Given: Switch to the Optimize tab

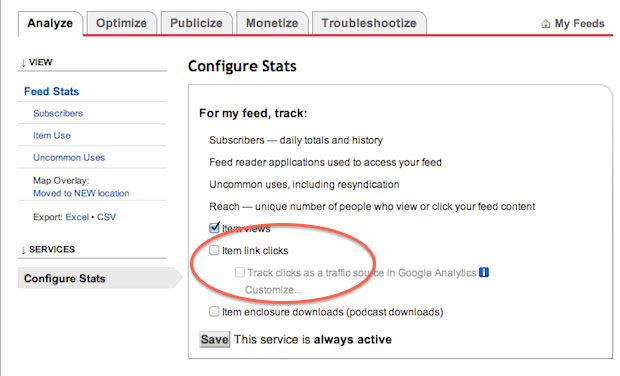Looking at the screenshot, I should coord(122,23).
